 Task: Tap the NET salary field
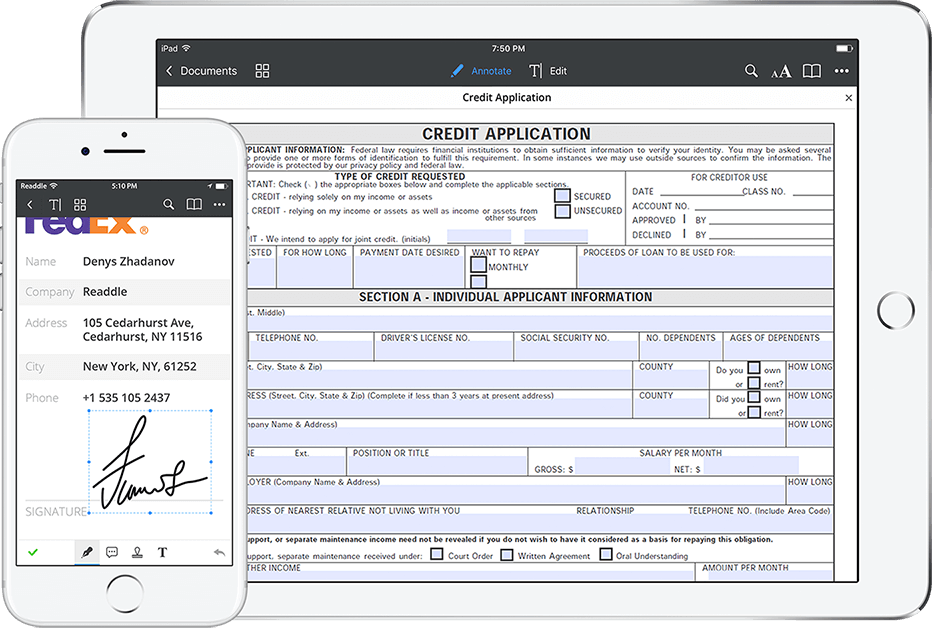pos(751,467)
